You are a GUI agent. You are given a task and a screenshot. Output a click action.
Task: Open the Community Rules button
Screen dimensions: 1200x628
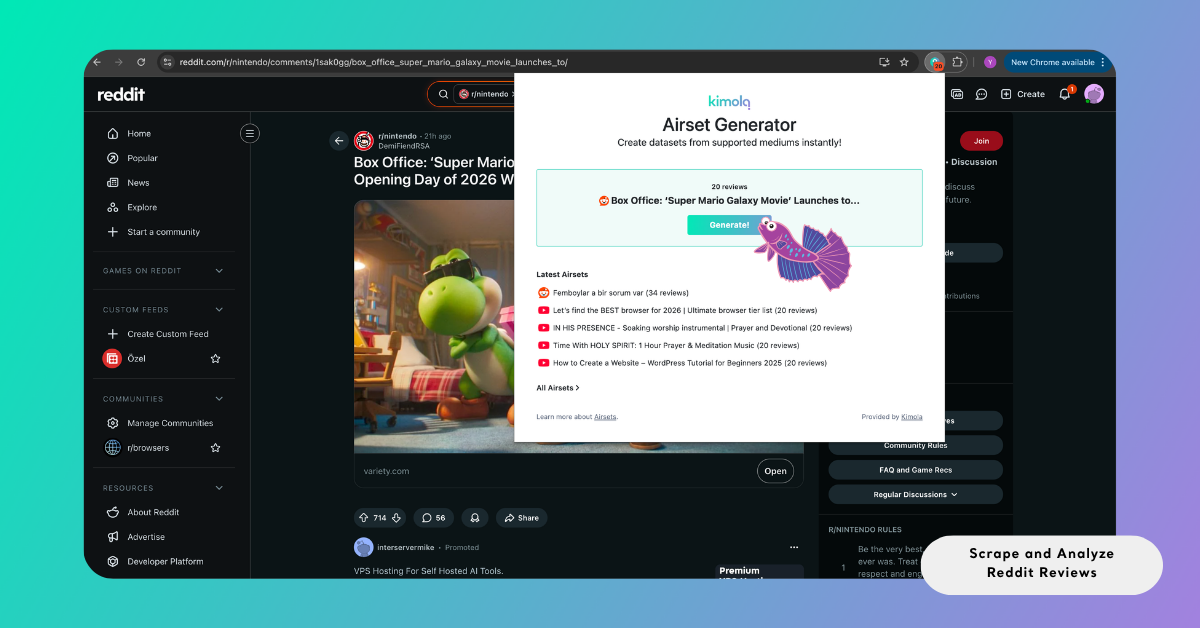point(915,445)
